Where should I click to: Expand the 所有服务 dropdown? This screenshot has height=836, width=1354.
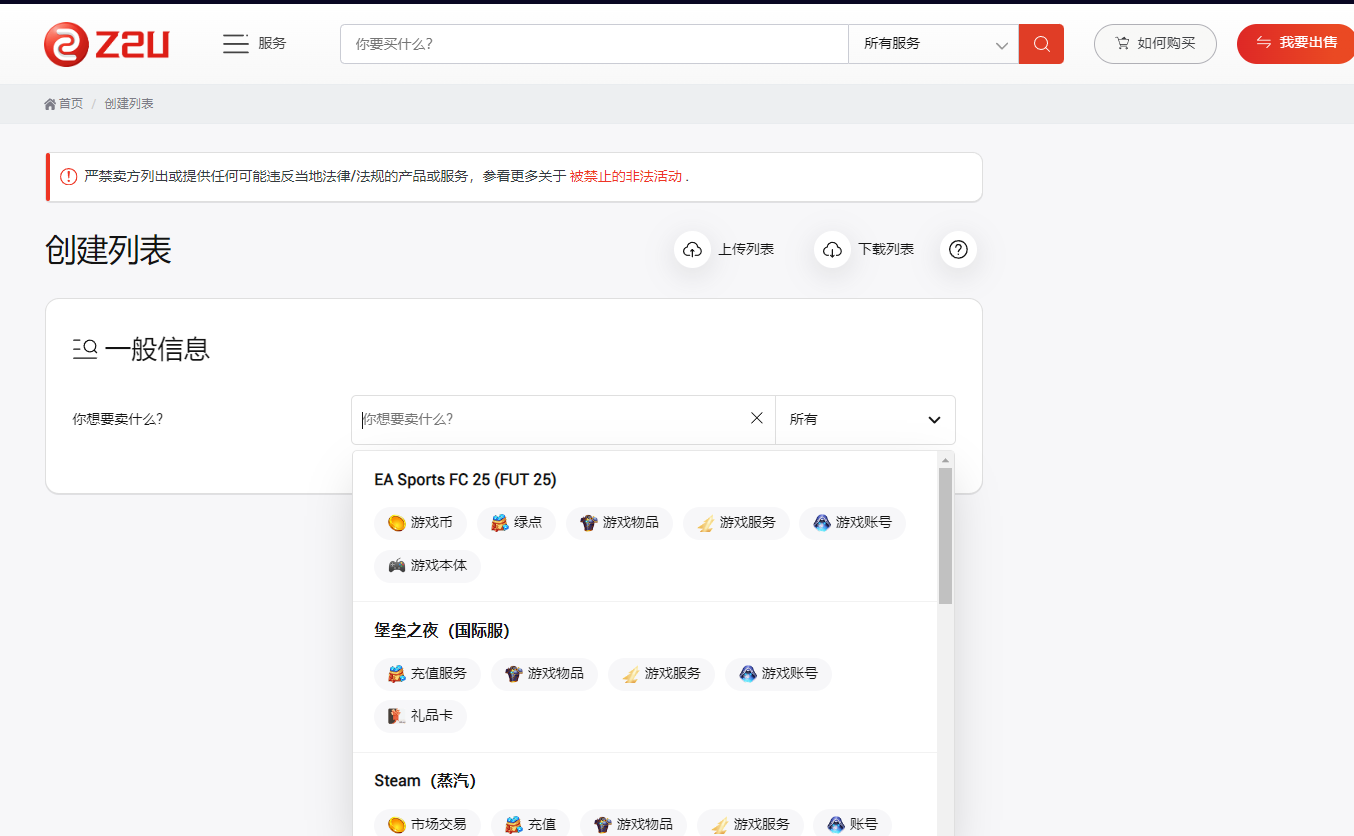(x=933, y=44)
